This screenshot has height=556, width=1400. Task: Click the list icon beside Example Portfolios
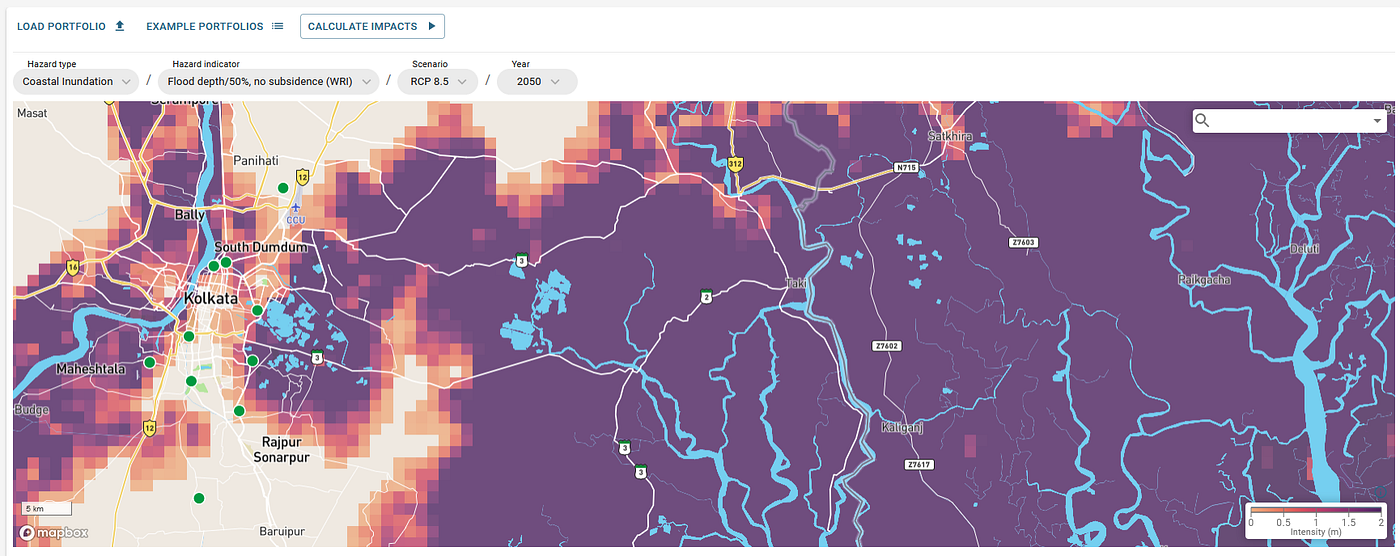[278, 26]
